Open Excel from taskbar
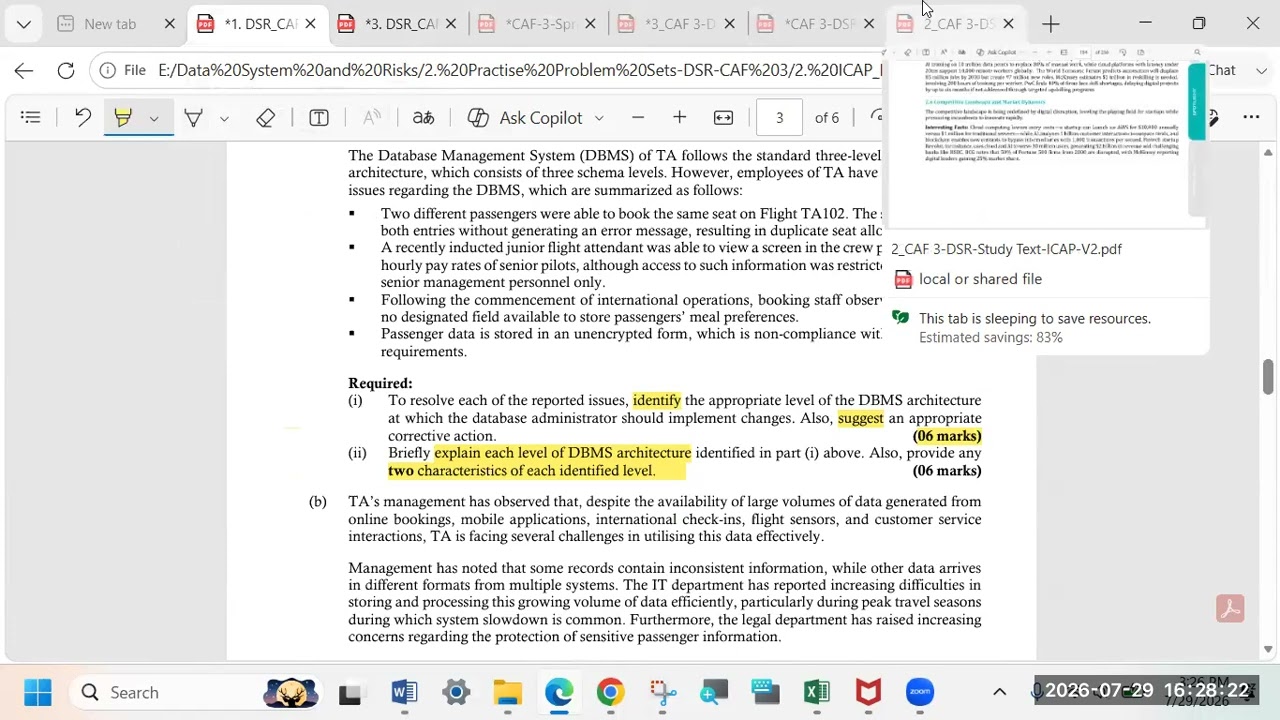The width and height of the screenshot is (1280, 720). 817,692
